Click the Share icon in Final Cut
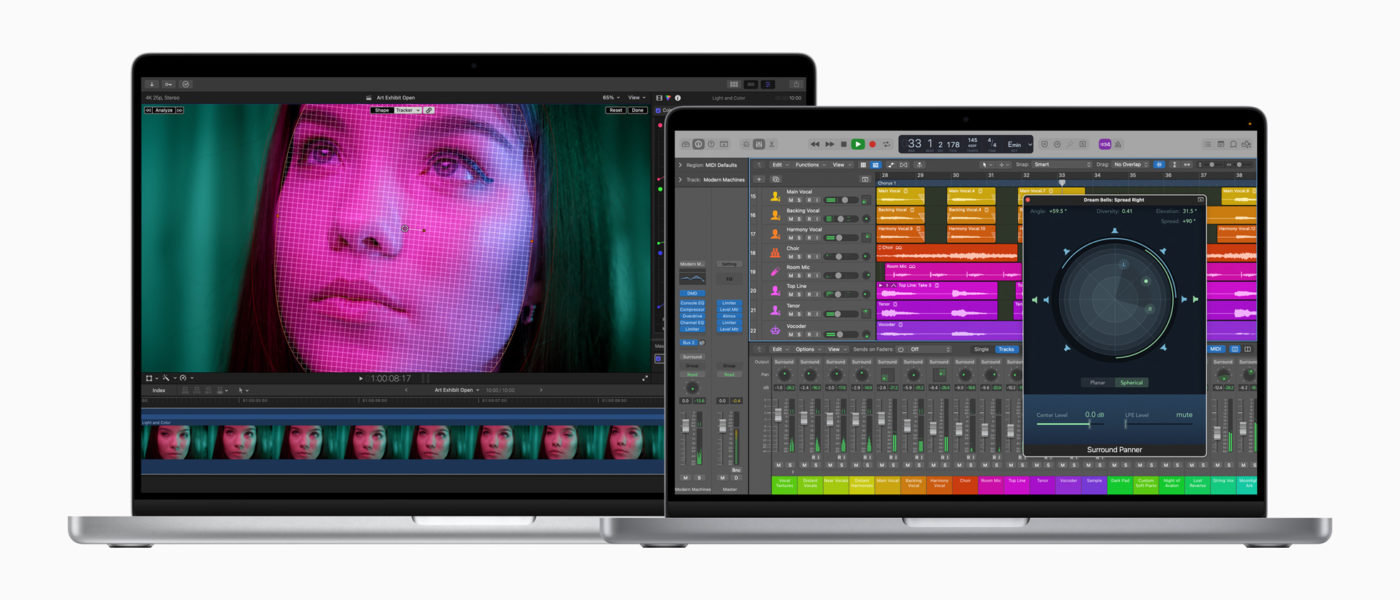 point(796,85)
